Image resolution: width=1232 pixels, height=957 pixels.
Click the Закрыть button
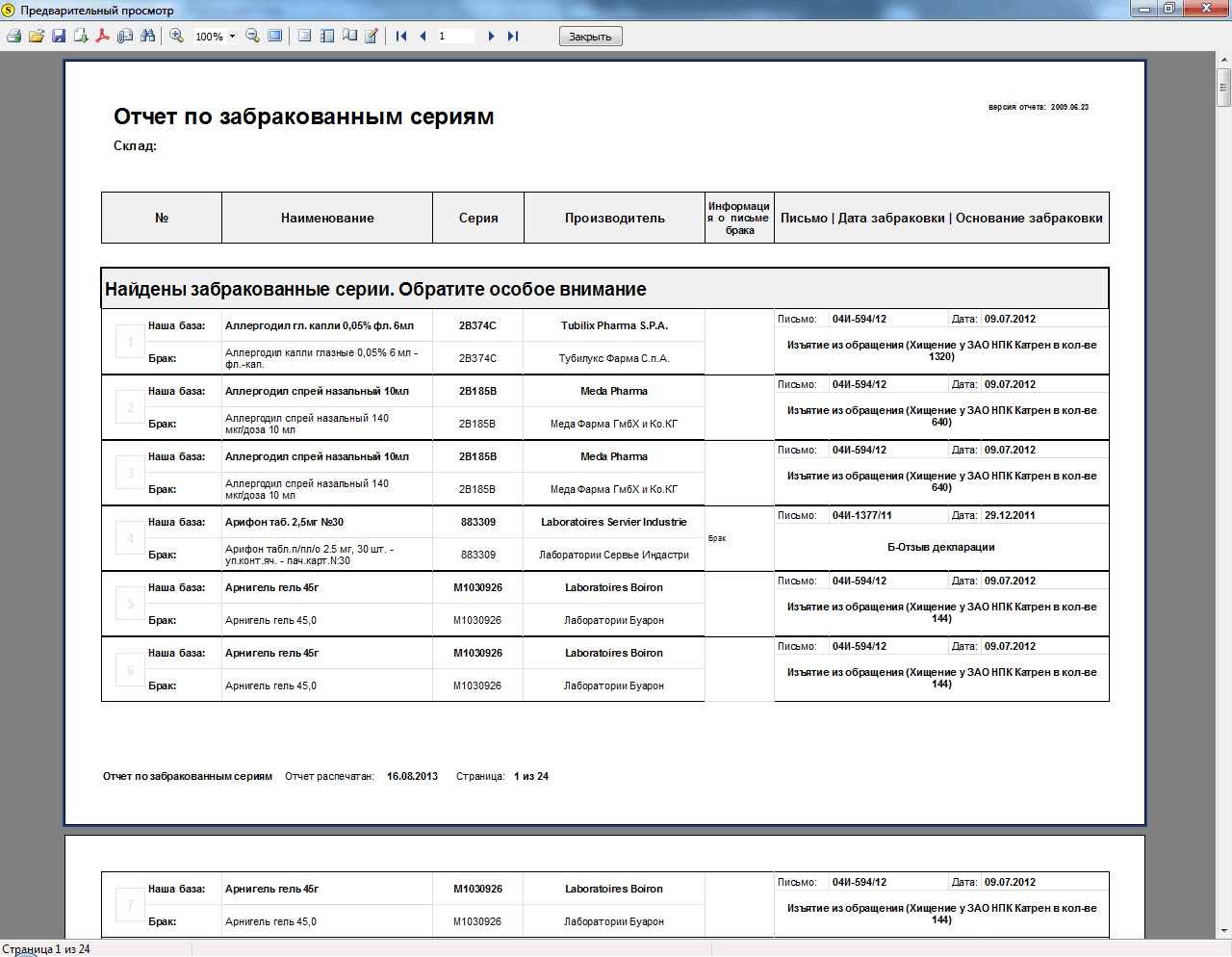click(590, 37)
